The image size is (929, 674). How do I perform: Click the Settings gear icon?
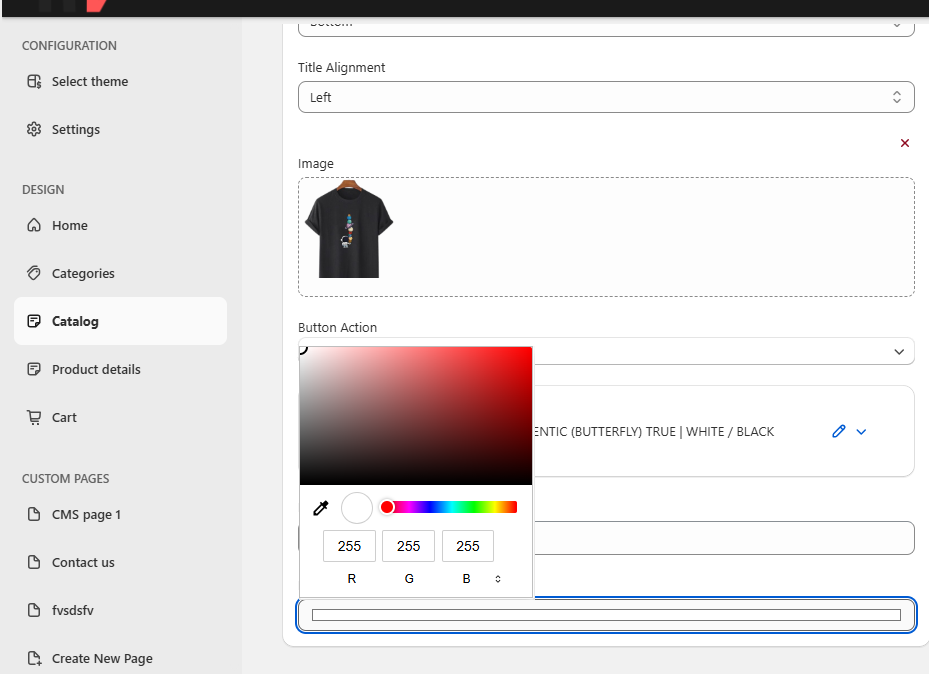[34, 129]
